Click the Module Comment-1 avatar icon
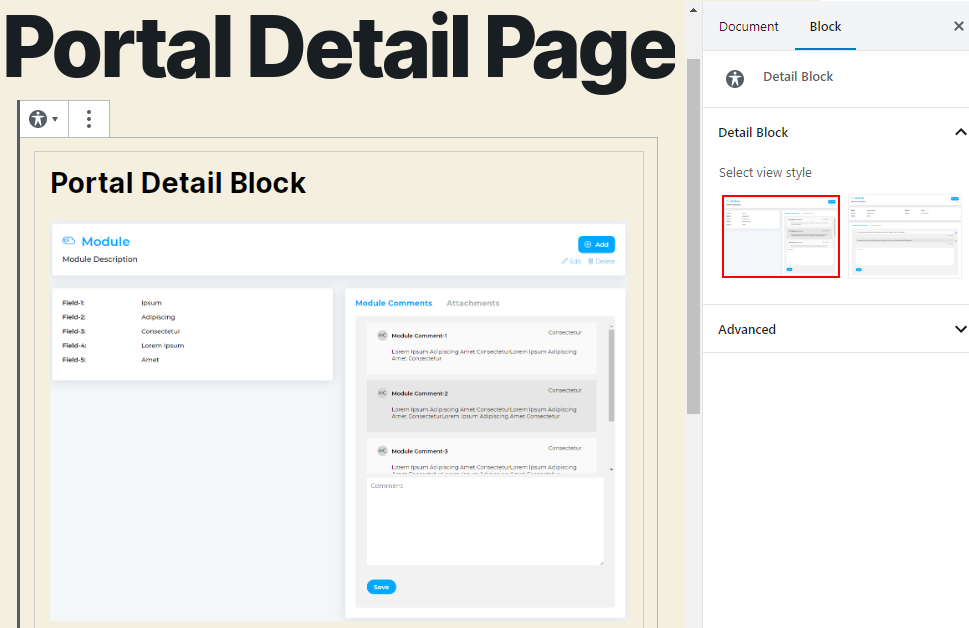This screenshot has height=628, width=969. pyautogui.click(x=382, y=336)
